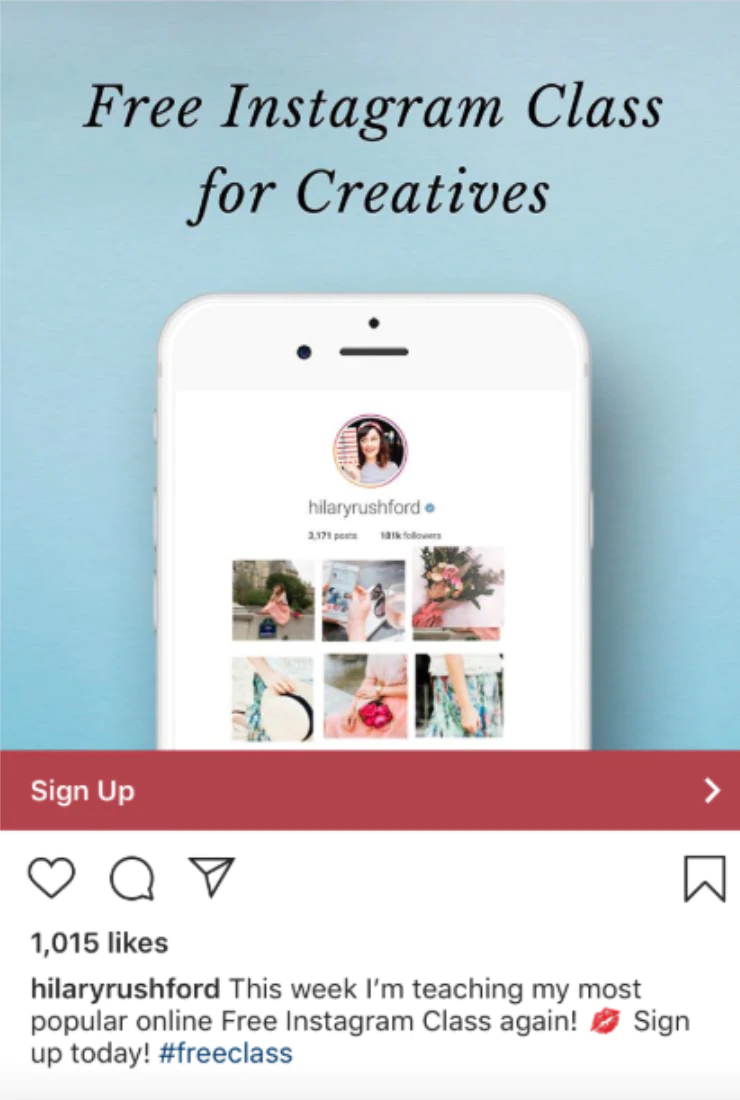Tap the arrow chevron on Sign Up bar
This screenshot has height=1100, width=740.
click(712, 791)
